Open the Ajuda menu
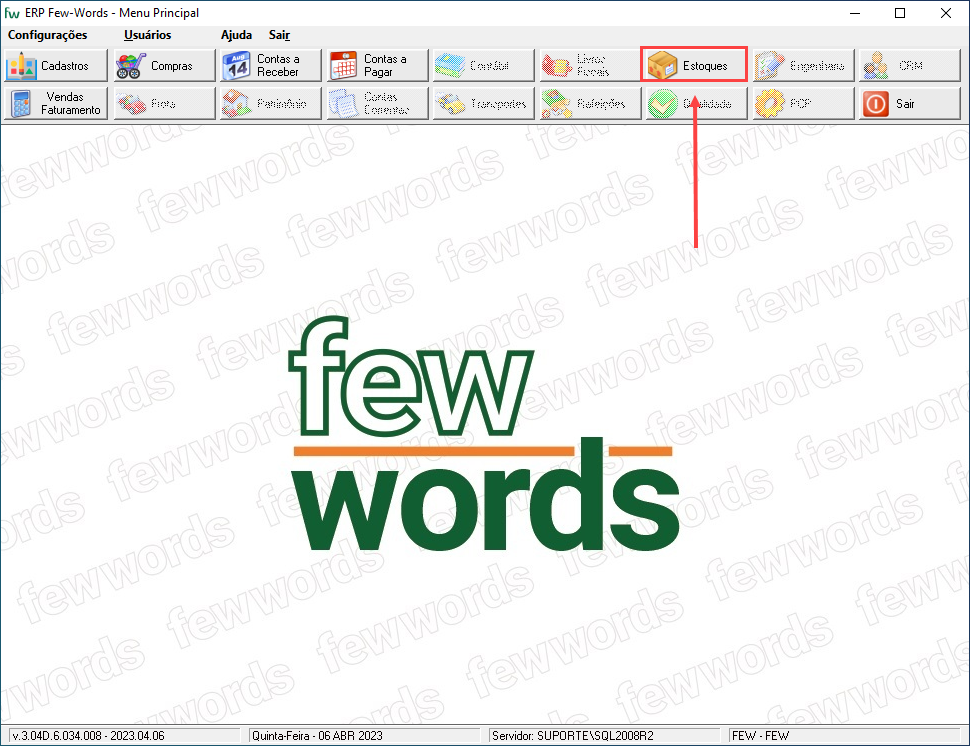Image resolution: width=970 pixels, height=746 pixels. point(236,35)
